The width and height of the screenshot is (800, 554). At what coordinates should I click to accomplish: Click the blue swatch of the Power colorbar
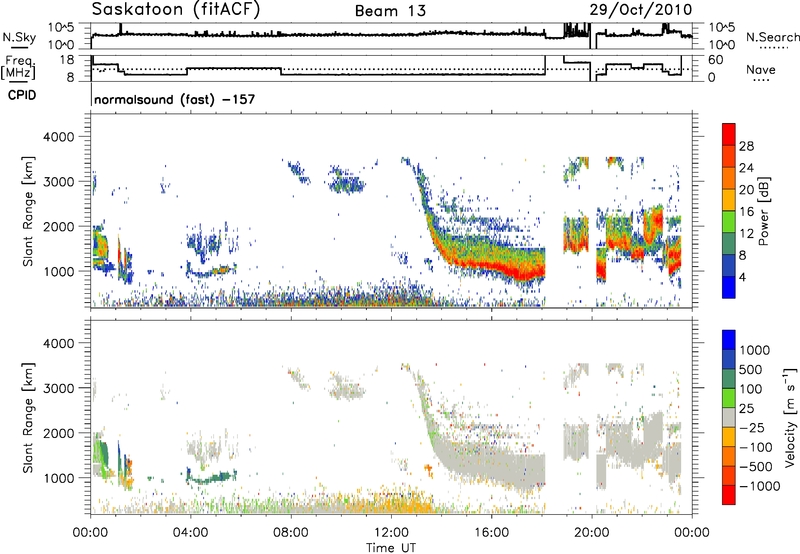(729, 287)
